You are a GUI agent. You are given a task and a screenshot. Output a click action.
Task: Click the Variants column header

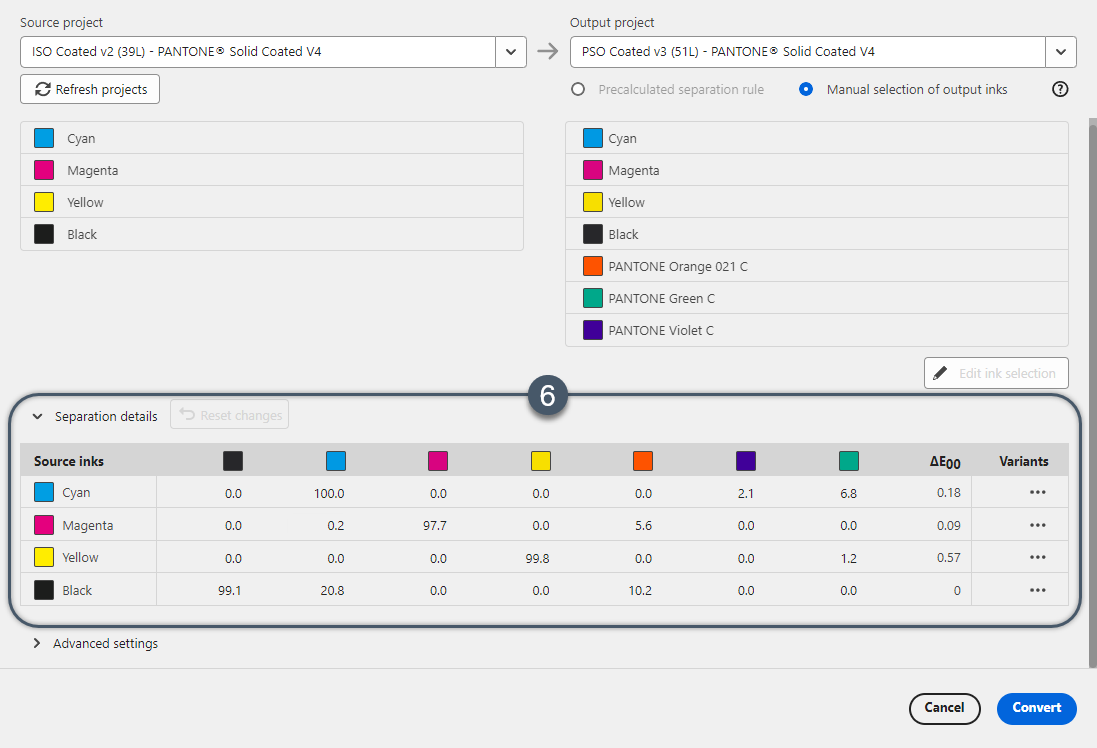click(x=1024, y=461)
